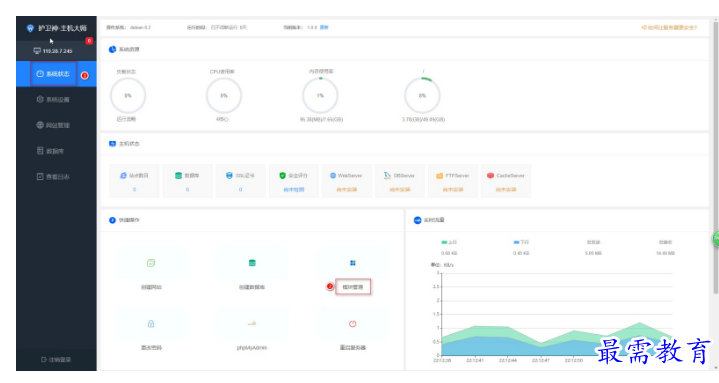Click the 负载状态 0% gauge
This screenshot has height=383, width=719.
point(128,95)
